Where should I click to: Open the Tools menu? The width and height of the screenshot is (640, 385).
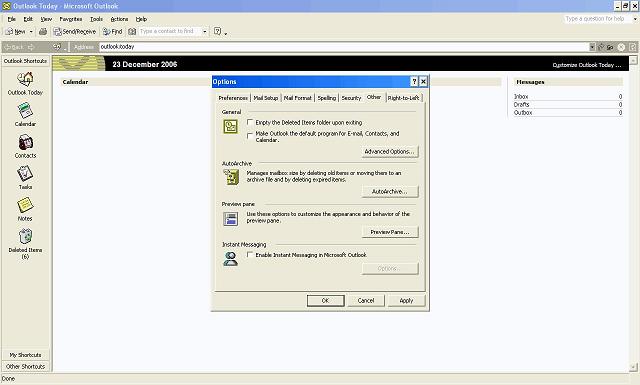coord(96,19)
